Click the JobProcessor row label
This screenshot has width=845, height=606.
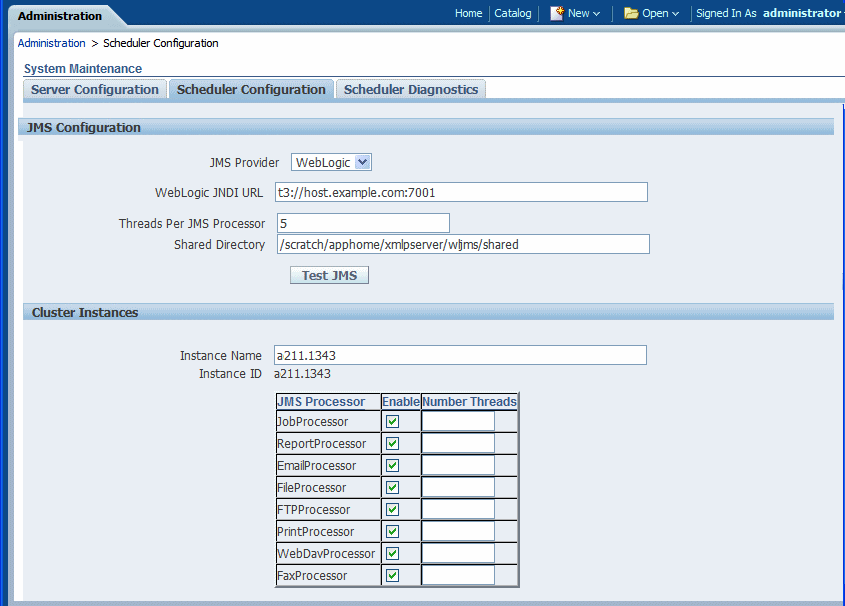[312, 422]
